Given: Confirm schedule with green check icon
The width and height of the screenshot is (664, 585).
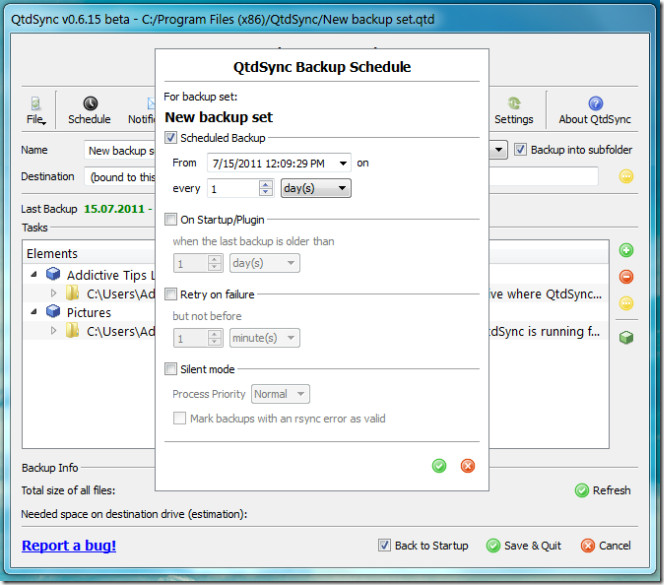Looking at the screenshot, I should click(x=439, y=466).
